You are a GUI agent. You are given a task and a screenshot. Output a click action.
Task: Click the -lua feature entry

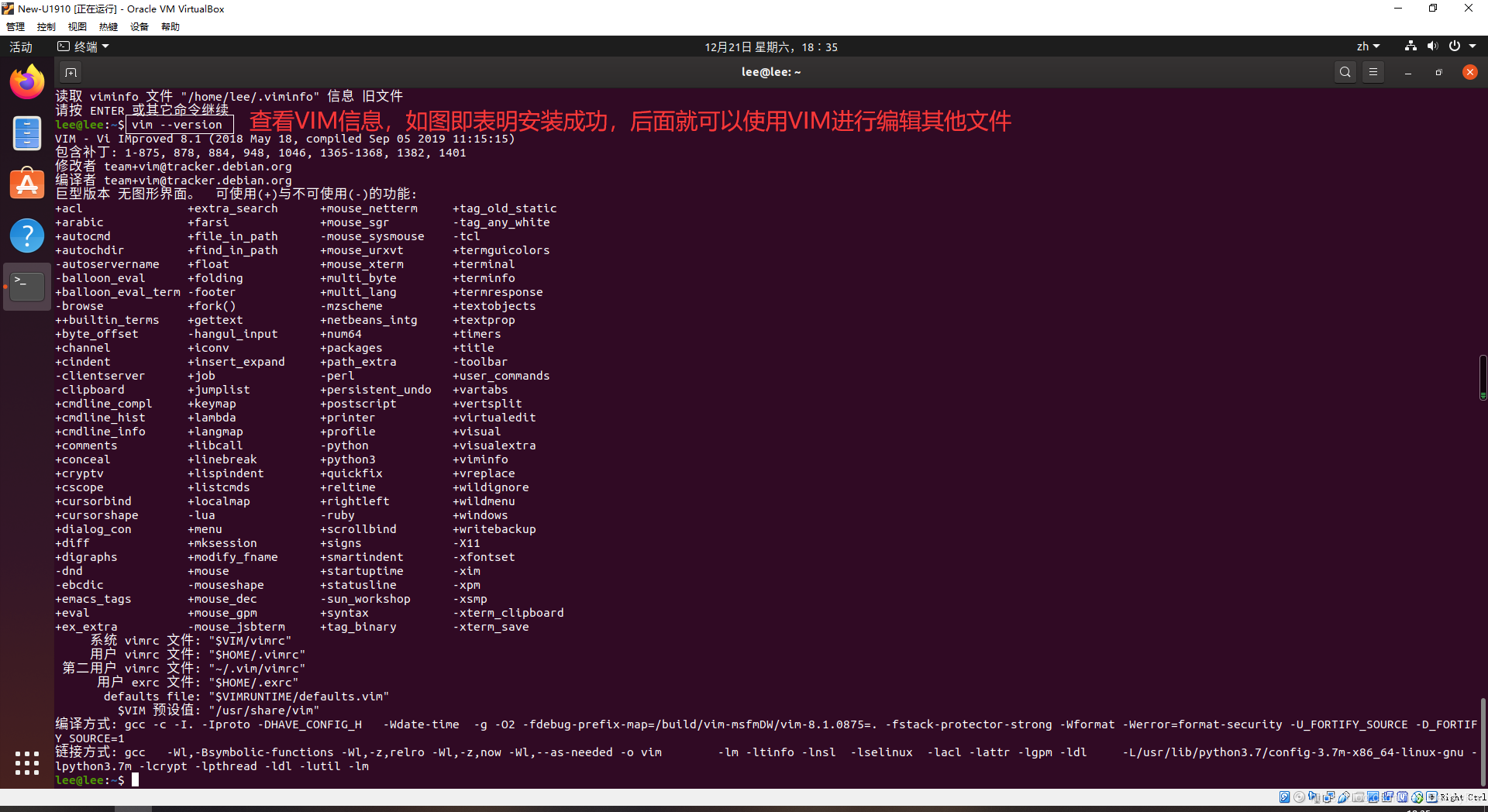201,515
